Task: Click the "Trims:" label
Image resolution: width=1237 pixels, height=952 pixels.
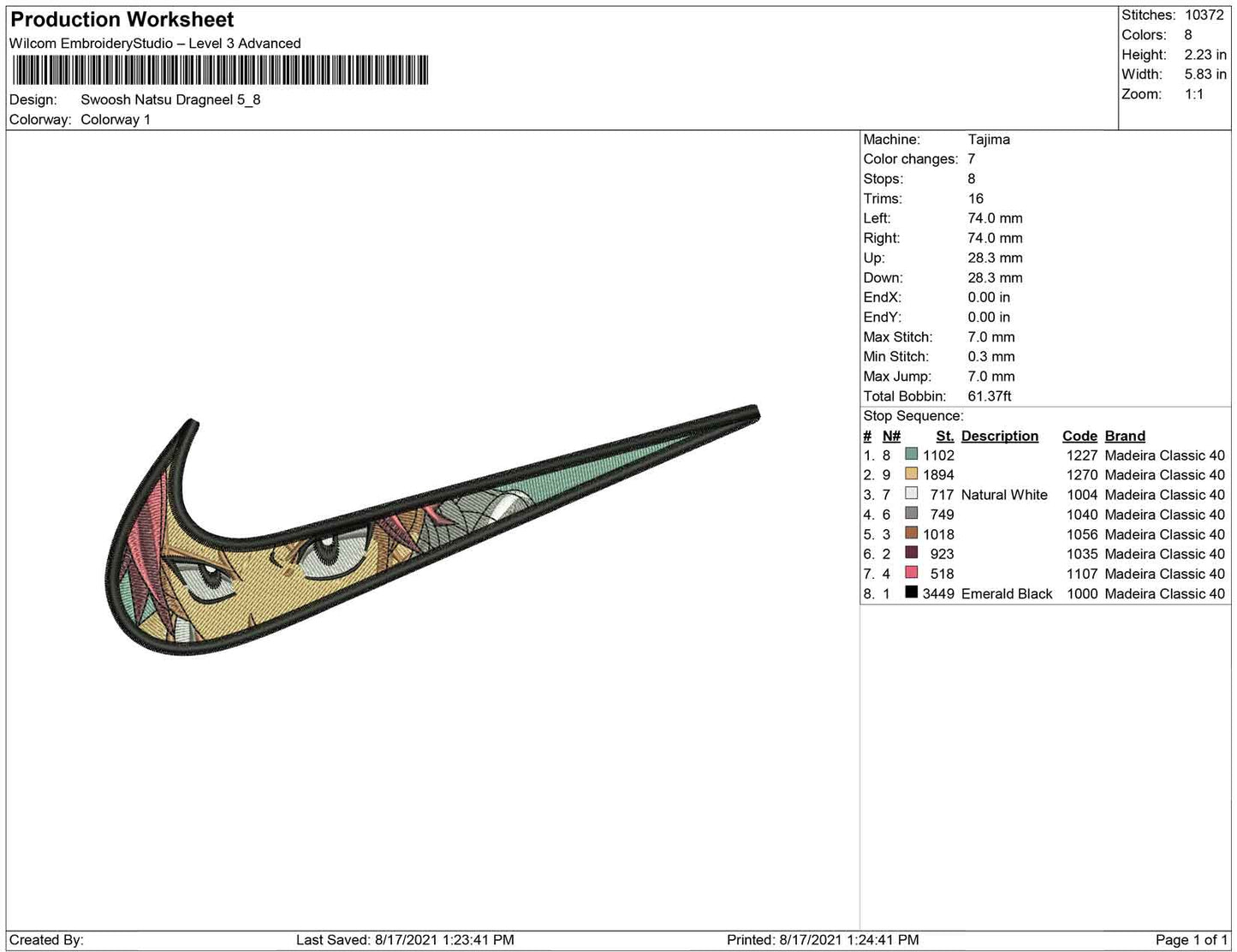Action: point(883,199)
